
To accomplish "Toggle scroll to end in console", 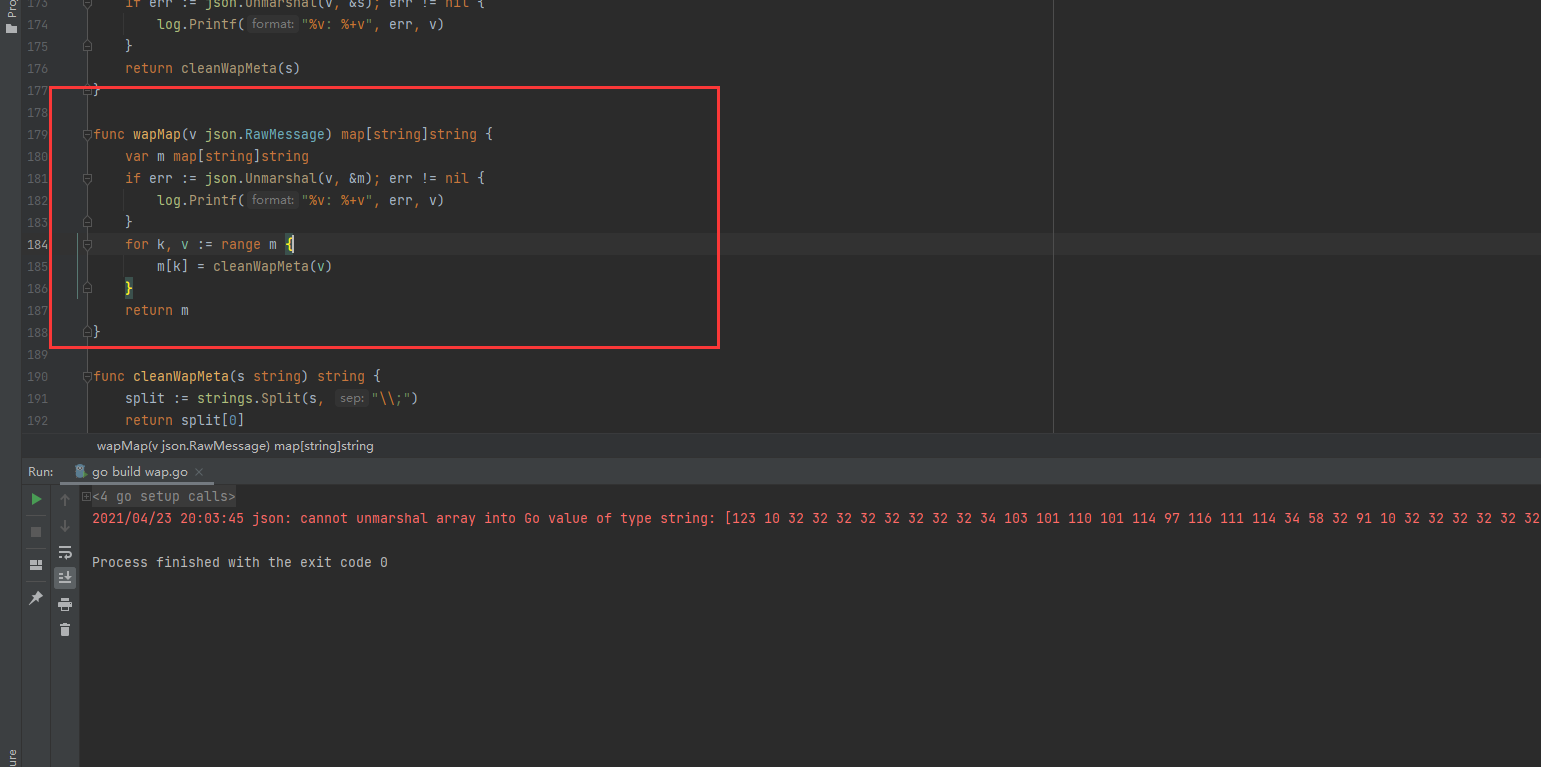I will tap(65, 577).
